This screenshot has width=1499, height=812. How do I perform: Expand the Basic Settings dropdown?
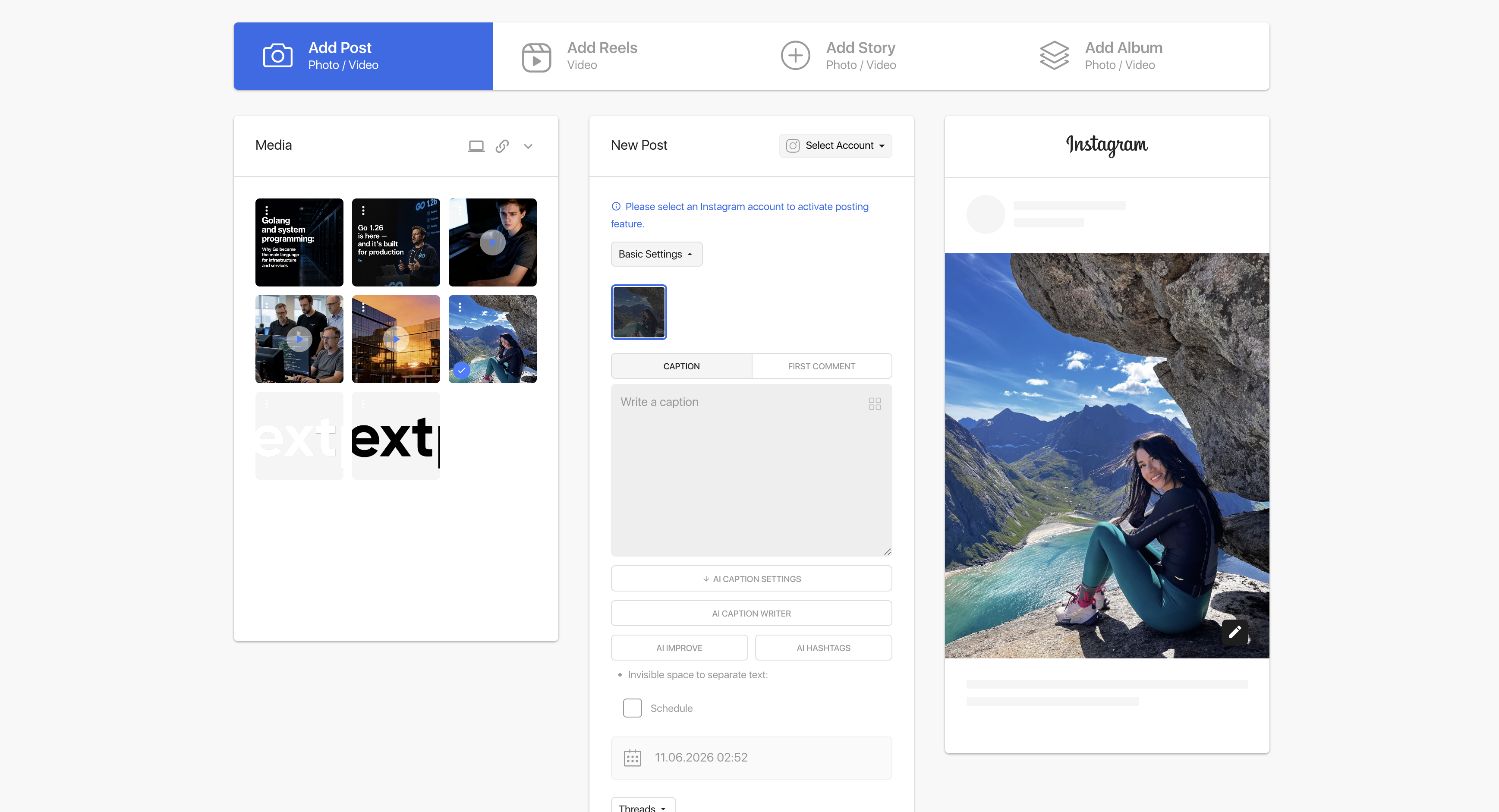click(x=656, y=254)
